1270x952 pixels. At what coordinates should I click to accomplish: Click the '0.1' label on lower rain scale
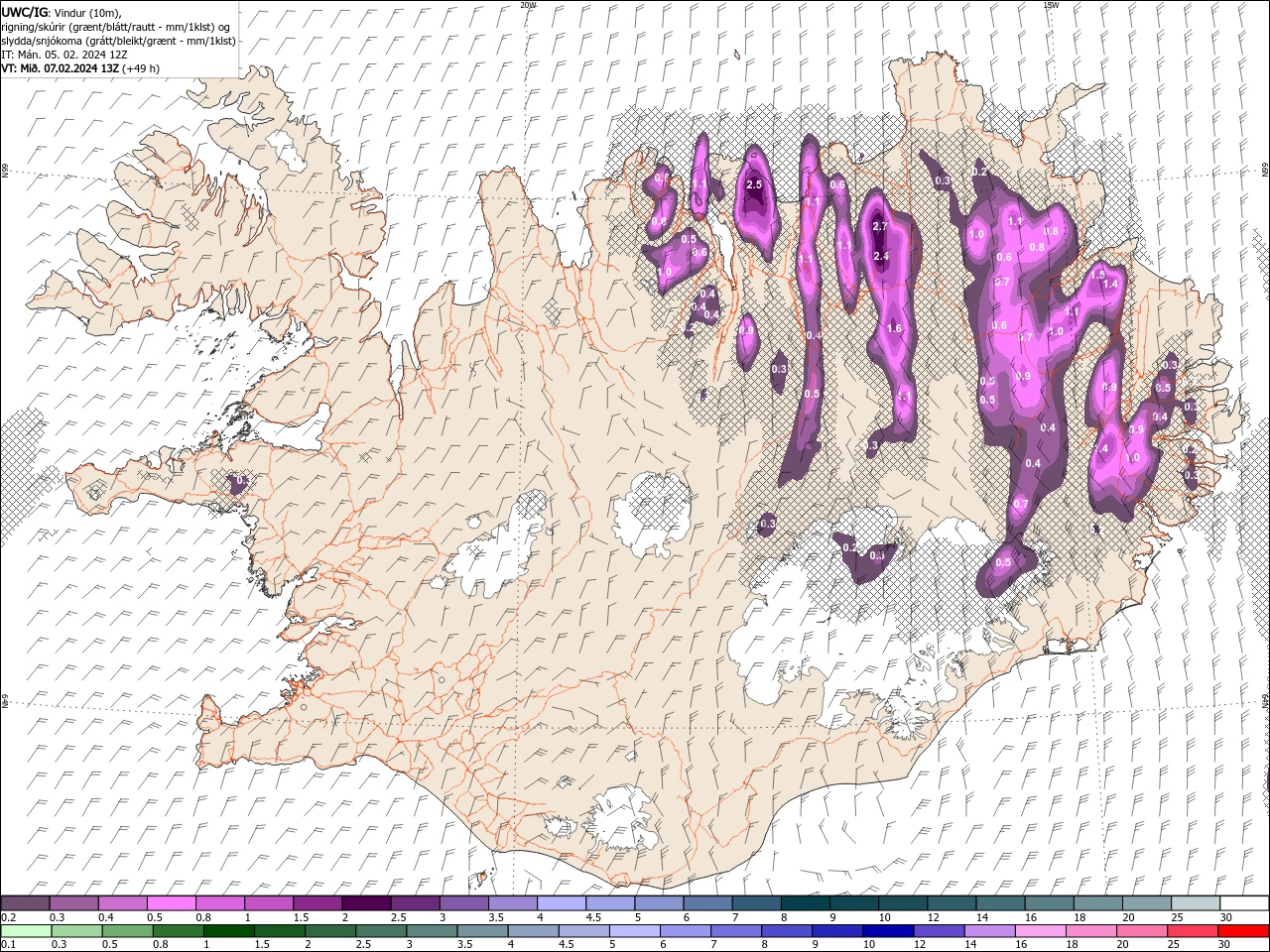[8, 944]
